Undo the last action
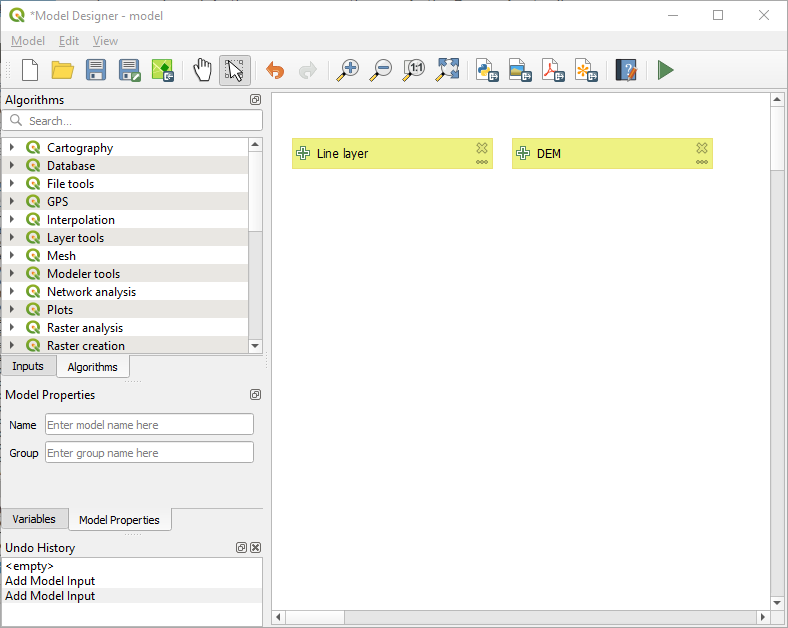This screenshot has height=628, width=788. pyautogui.click(x=275, y=70)
